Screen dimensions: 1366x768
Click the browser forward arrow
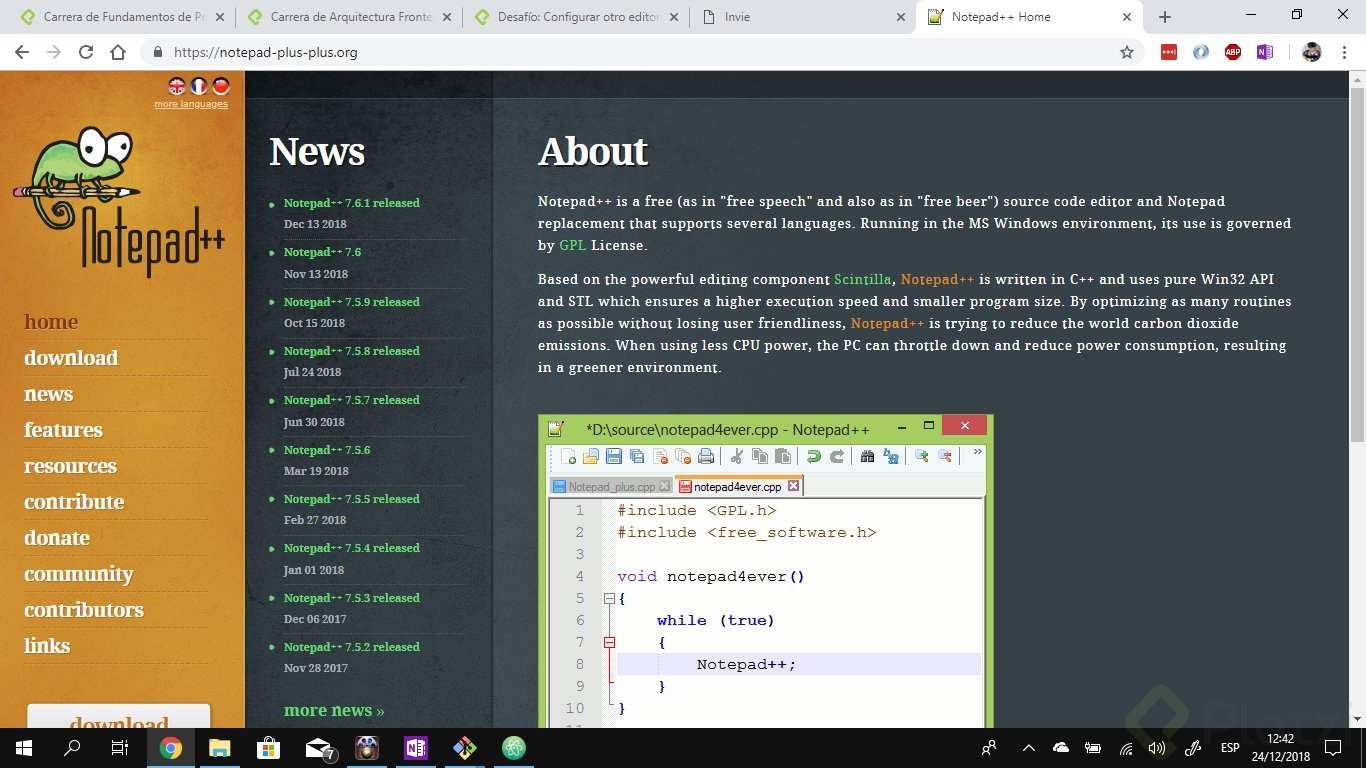click(54, 52)
